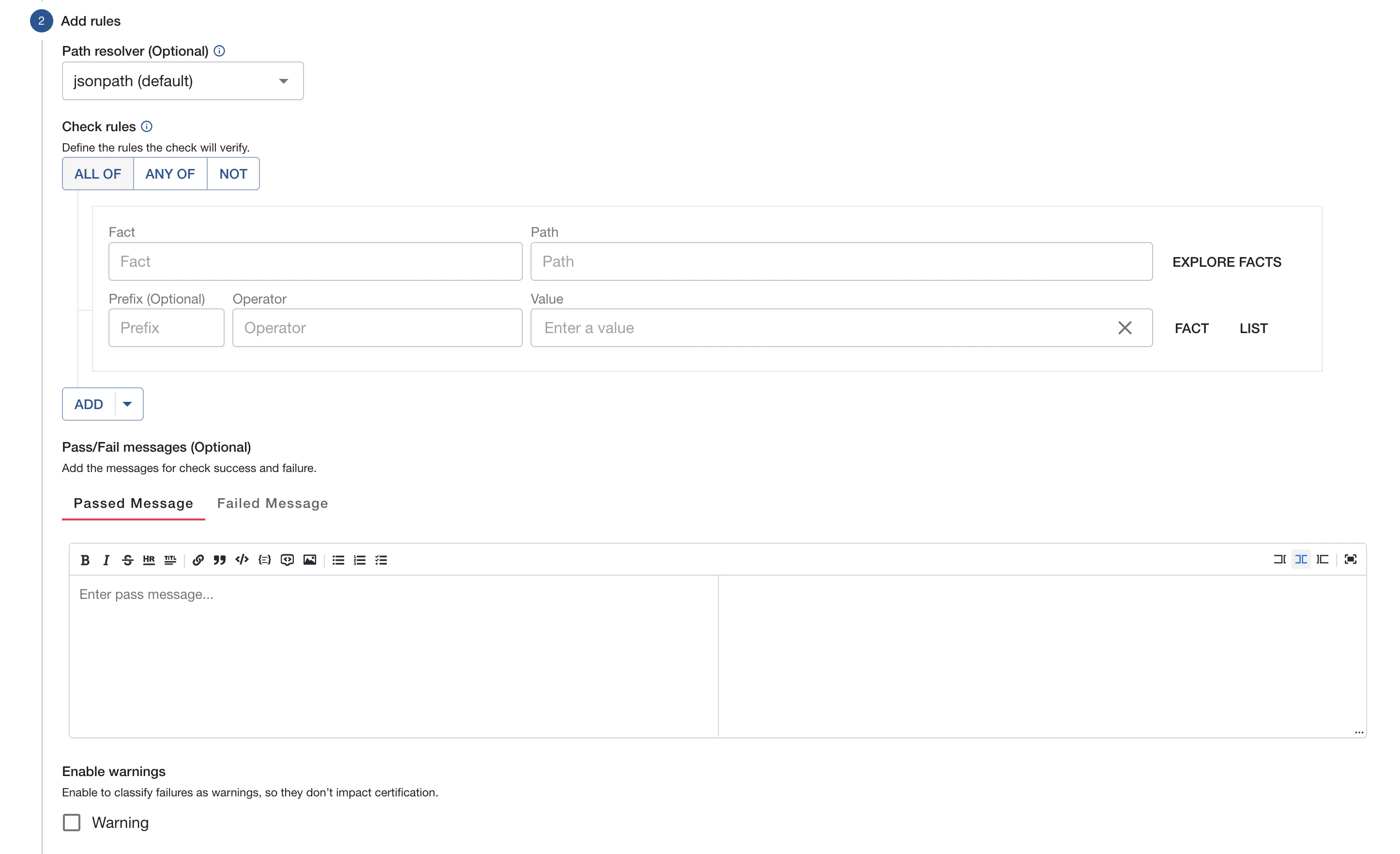
Task: Click the LIST button beside Value
Action: tap(1253, 328)
